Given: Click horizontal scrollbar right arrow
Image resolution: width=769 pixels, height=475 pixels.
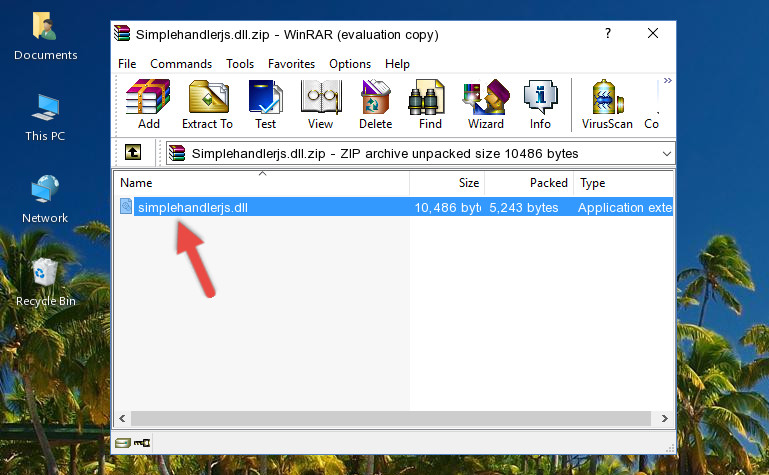Looking at the screenshot, I should pos(665,418).
